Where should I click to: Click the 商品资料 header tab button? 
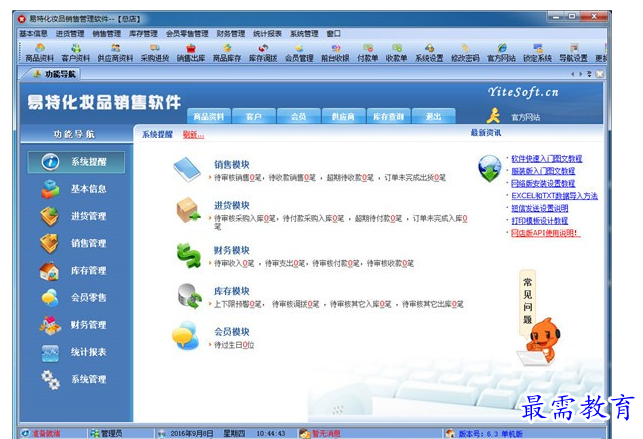209,116
